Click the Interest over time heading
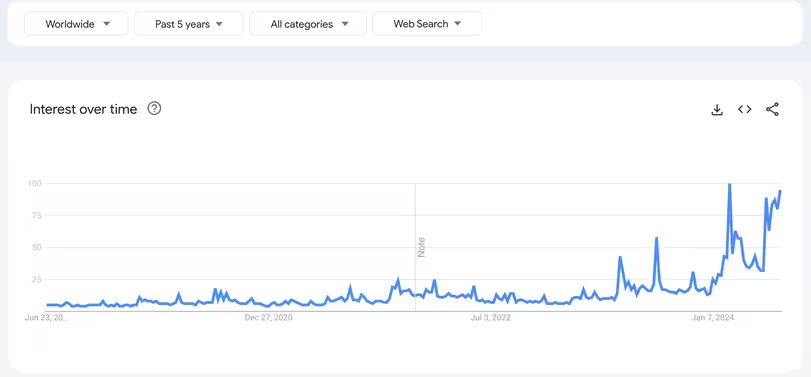Screen dimensions: 811x377 [x=83, y=109]
